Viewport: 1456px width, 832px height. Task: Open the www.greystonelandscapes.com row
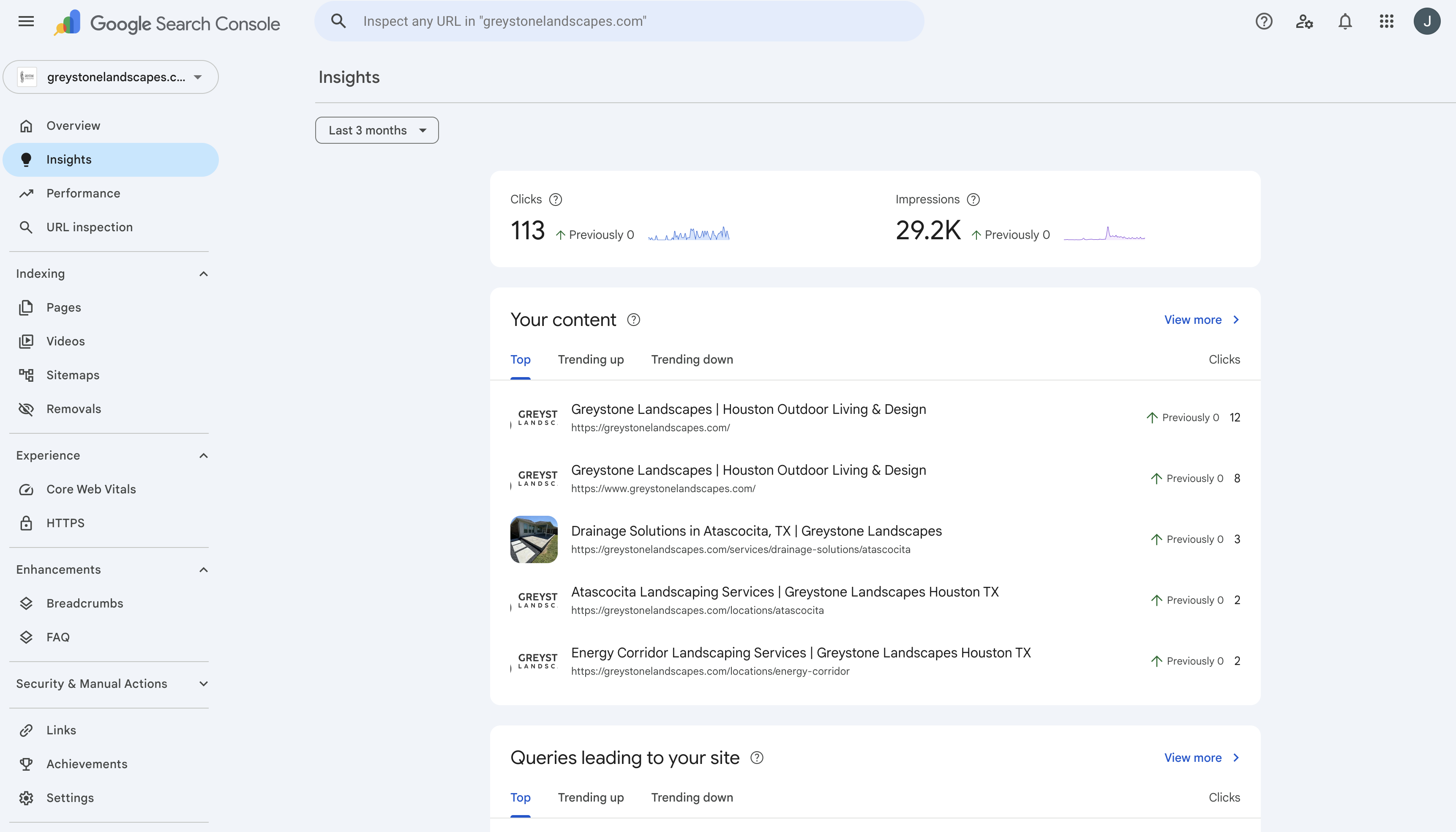[x=875, y=478]
